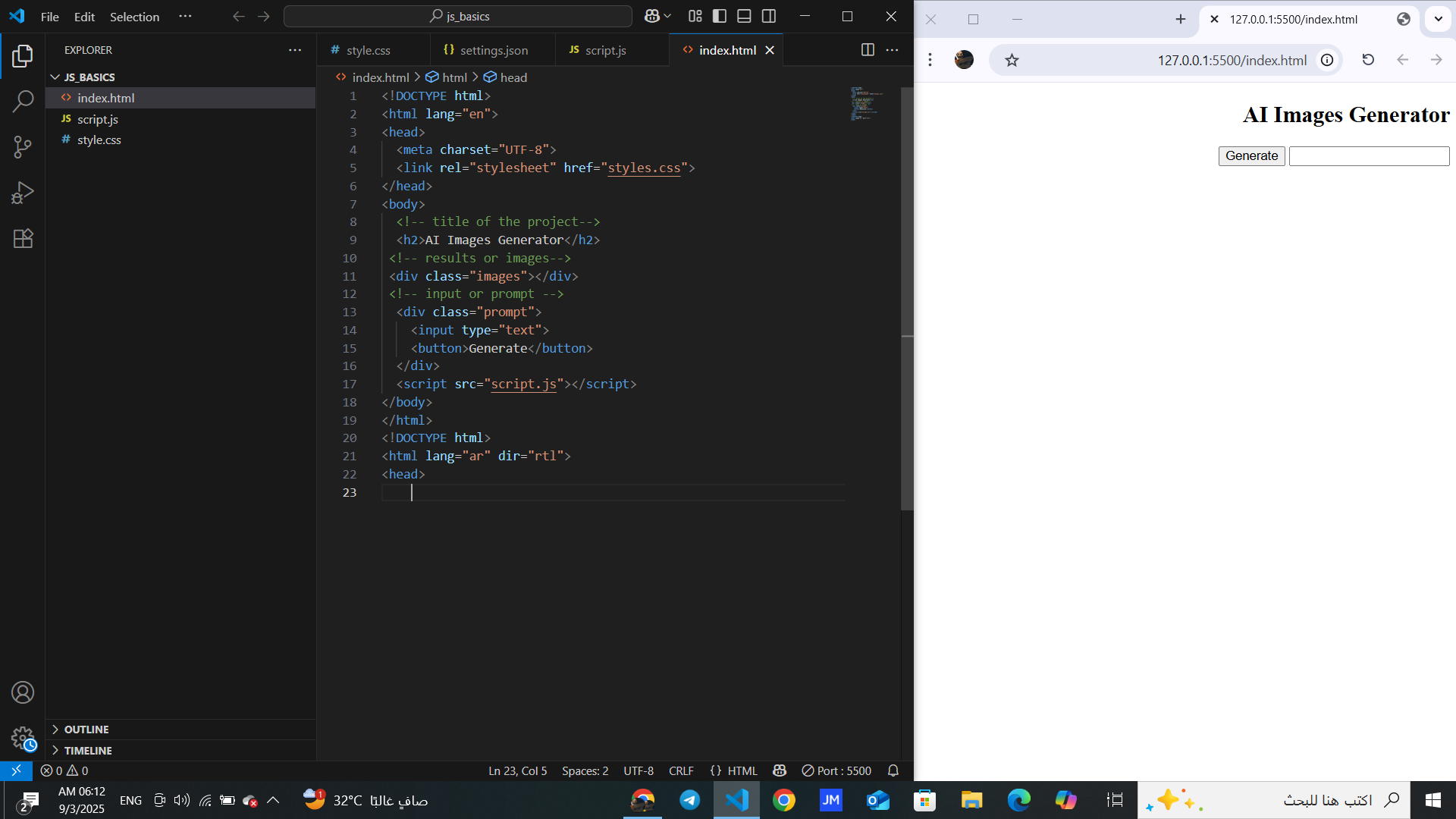The width and height of the screenshot is (1456, 819).
Task: Open editor More Actions ellipsis
Action: tap(892, 50)
